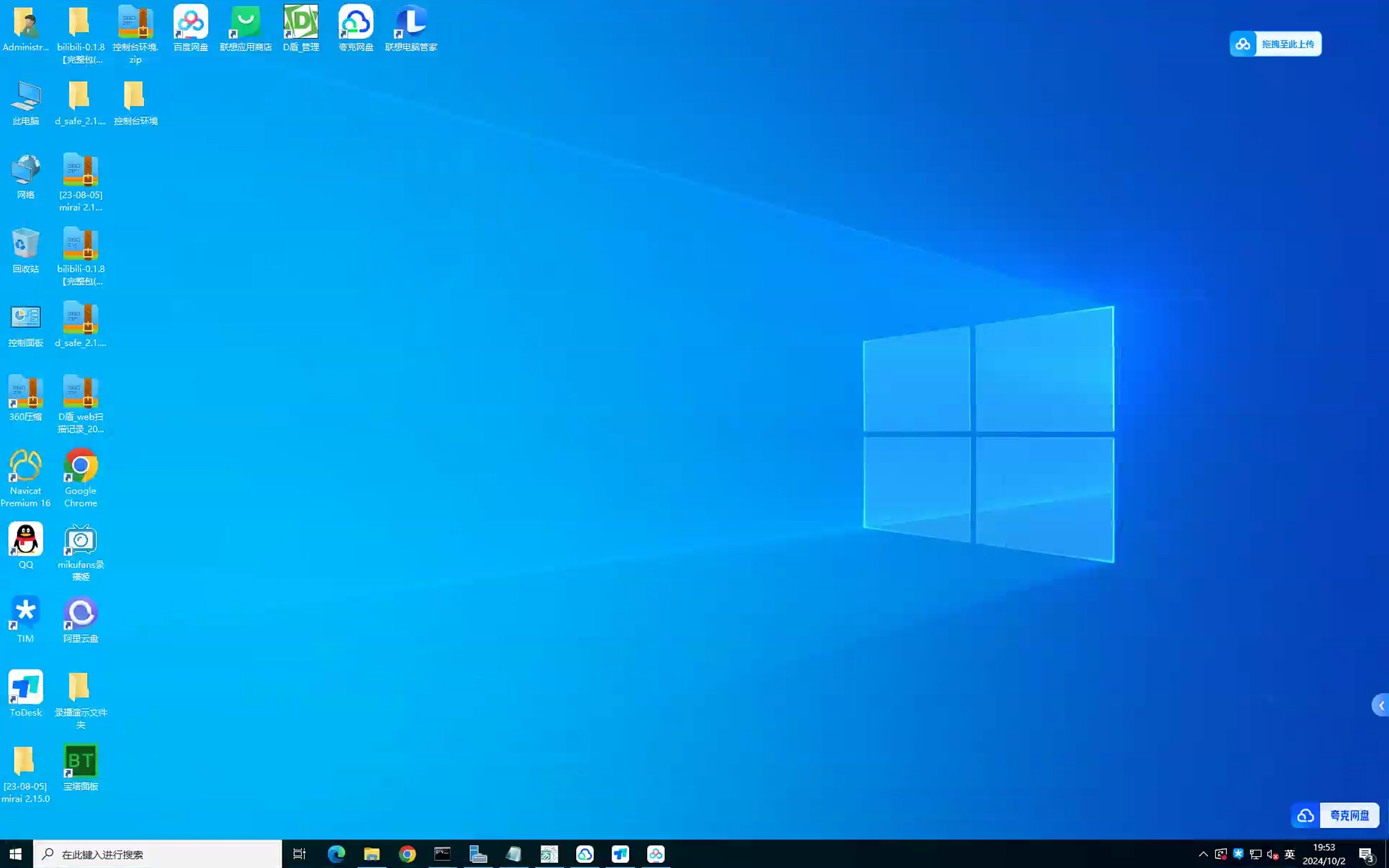Viewport: 1389px width, 868px height.
Task: Expand the collapsed side panel arrow
Action: point(1381,705)
